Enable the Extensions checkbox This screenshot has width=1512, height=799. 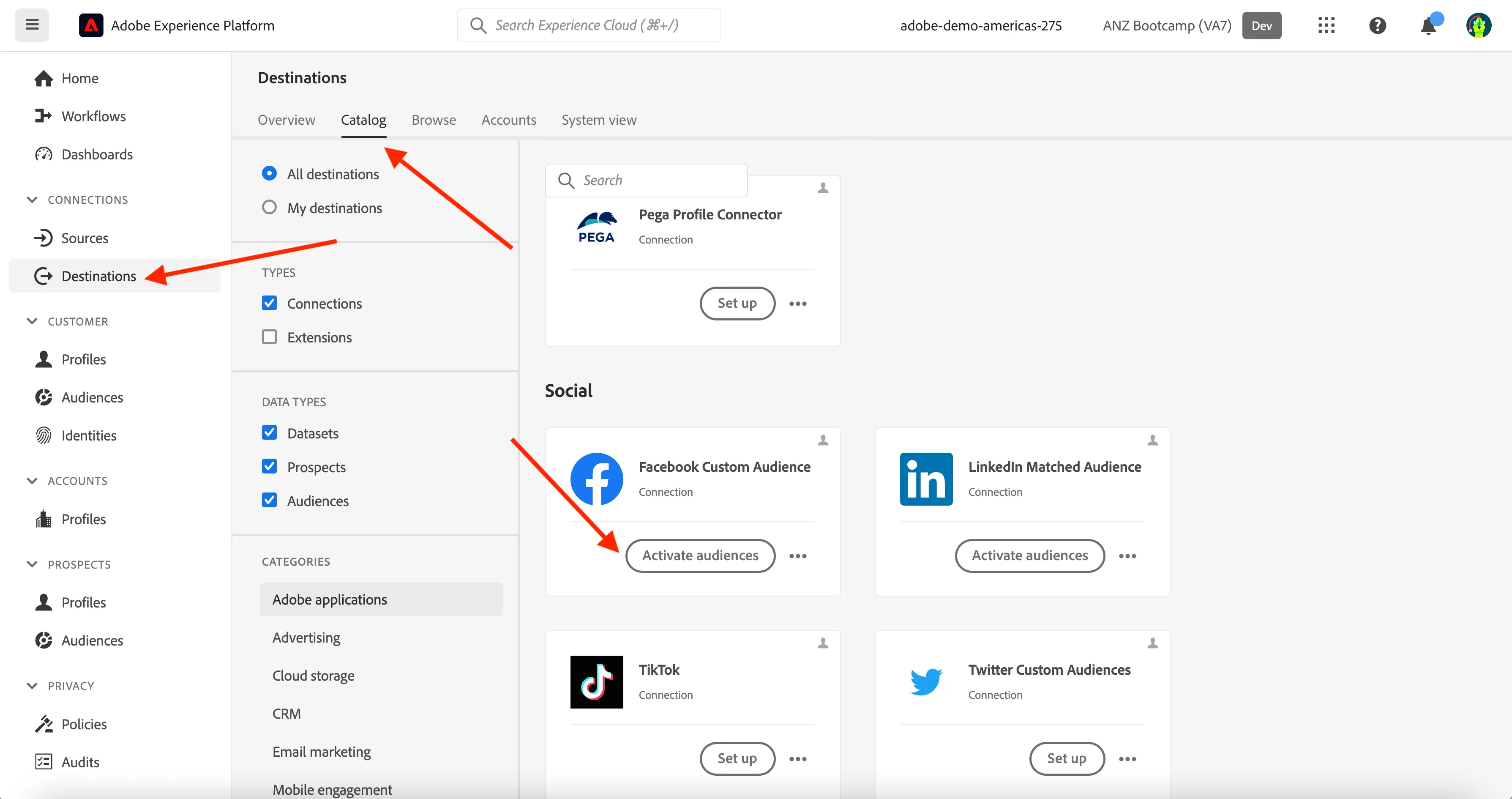270,337
